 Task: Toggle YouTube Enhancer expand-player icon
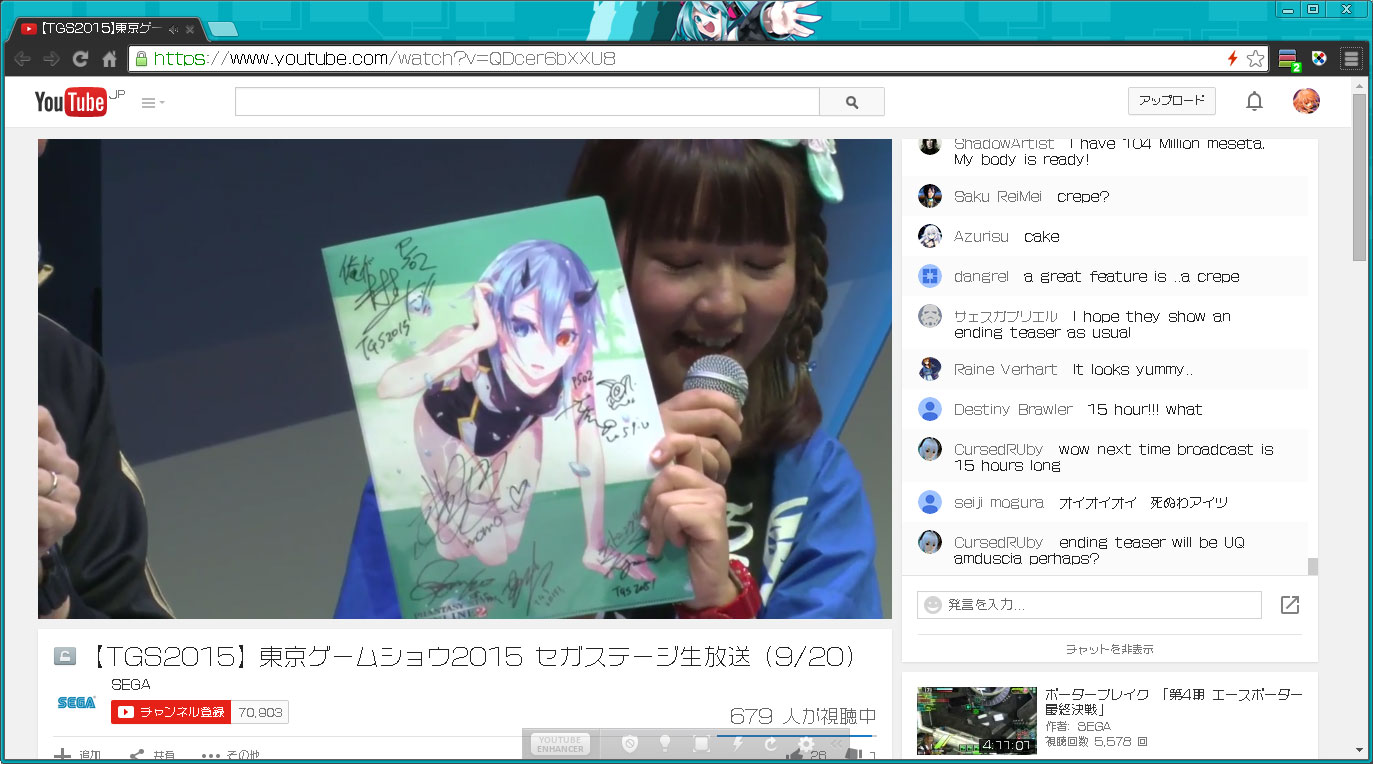(702, 744)
